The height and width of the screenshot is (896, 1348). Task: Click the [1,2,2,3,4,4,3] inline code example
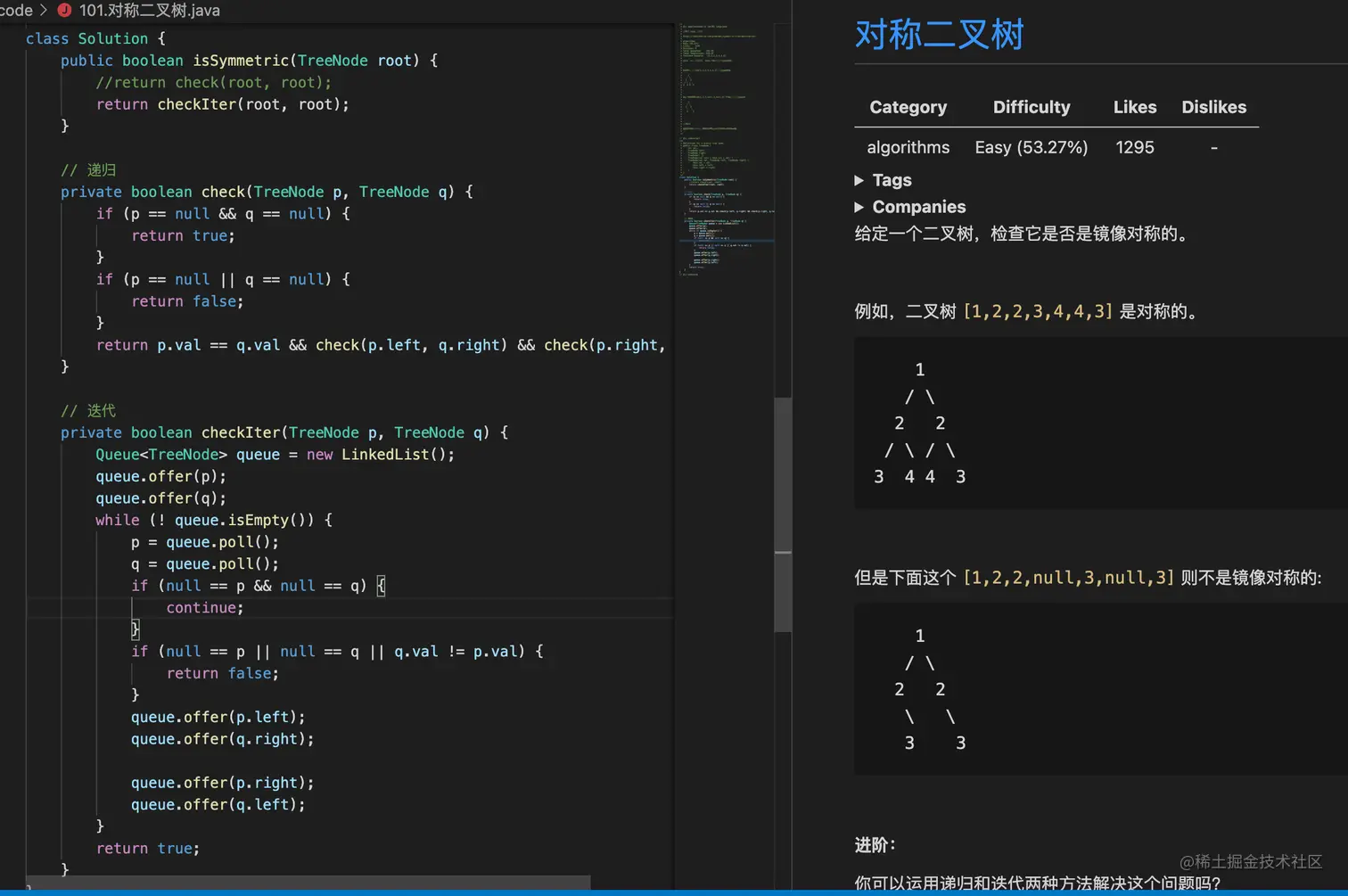point(1038,311)
